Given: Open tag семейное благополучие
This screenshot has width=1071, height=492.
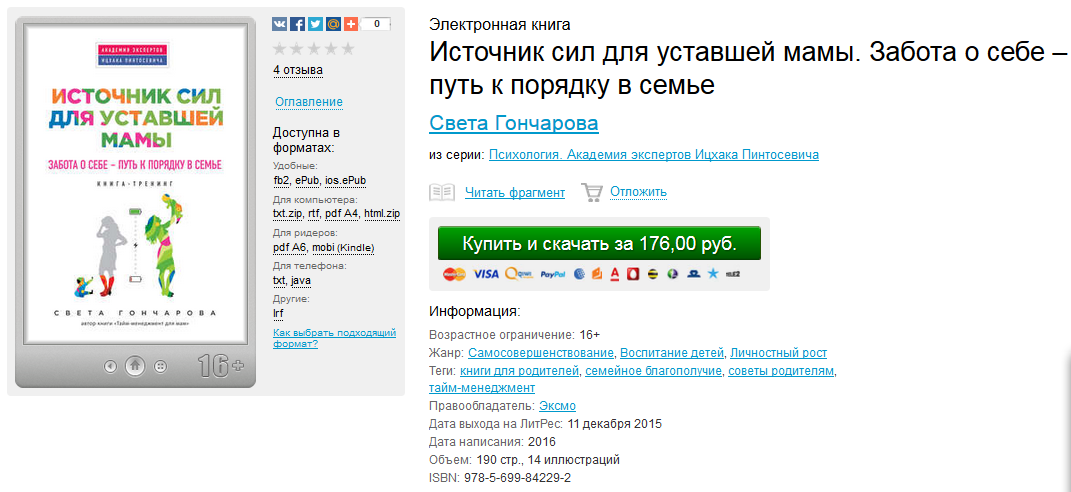Looking at the screenshot, I should tap(654, 371).
